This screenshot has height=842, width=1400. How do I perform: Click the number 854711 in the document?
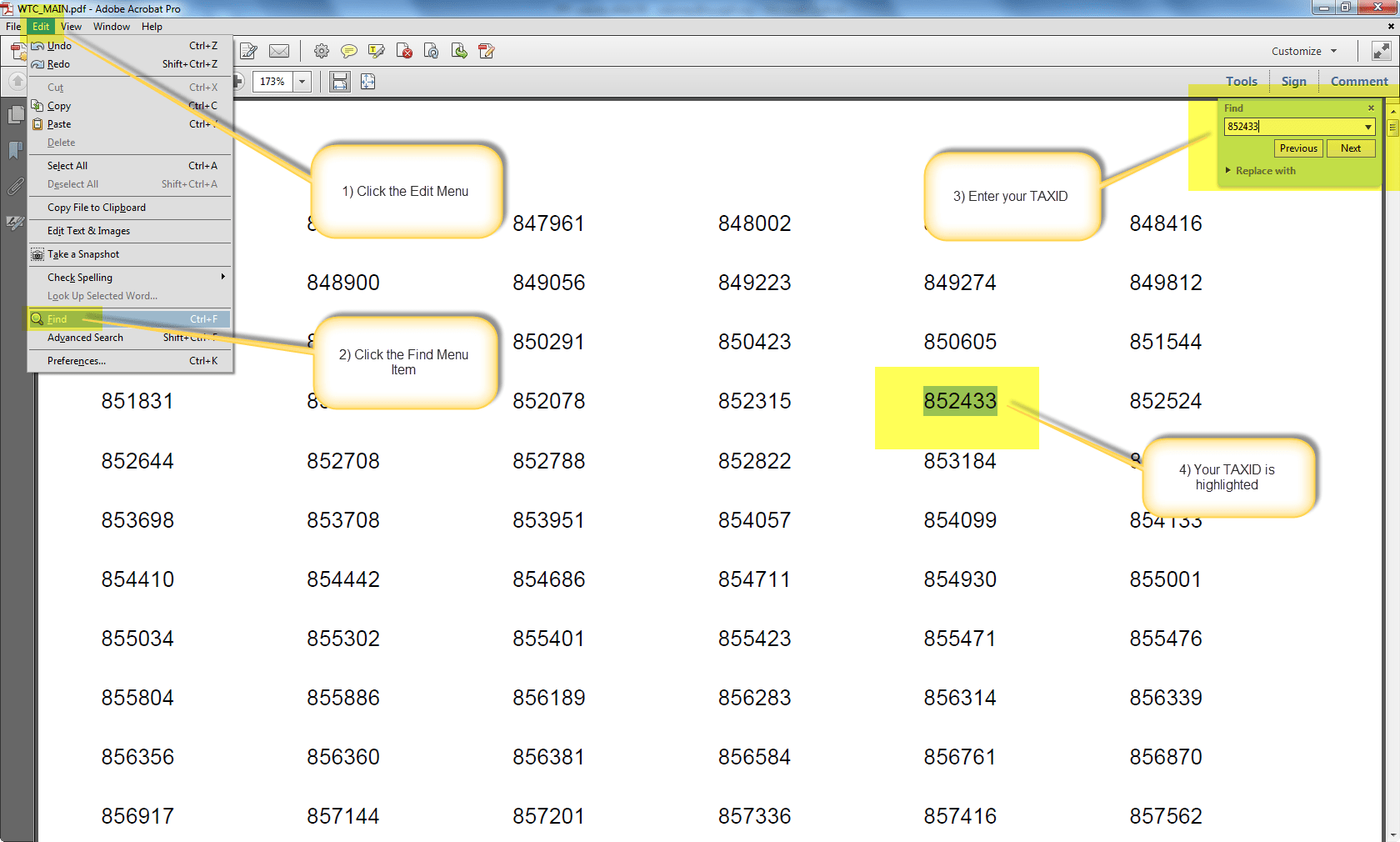click(x=754, y=579)
